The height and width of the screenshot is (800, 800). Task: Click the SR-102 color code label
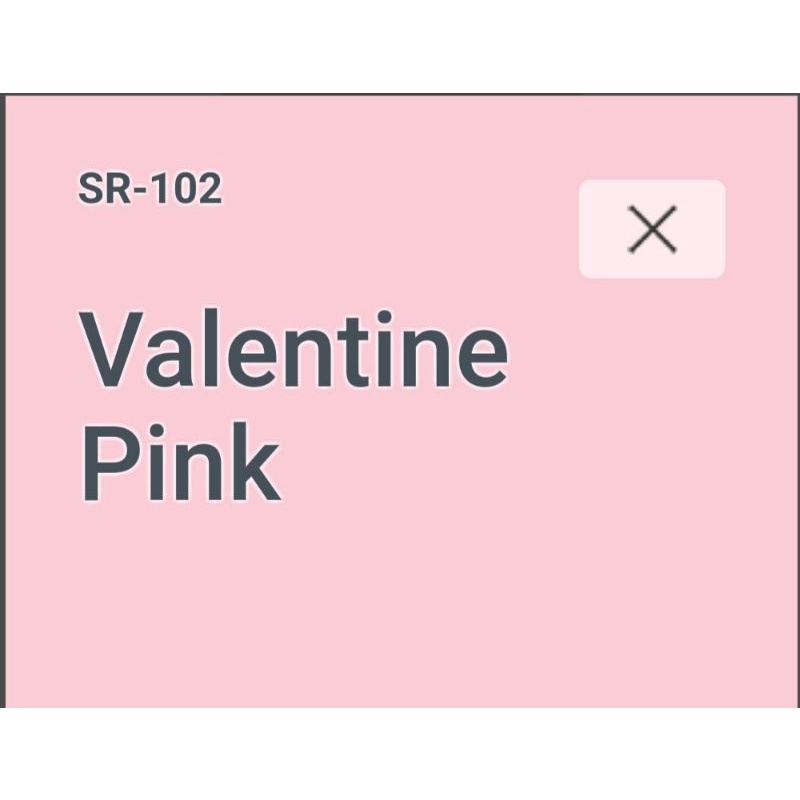(x=150, y=189)
